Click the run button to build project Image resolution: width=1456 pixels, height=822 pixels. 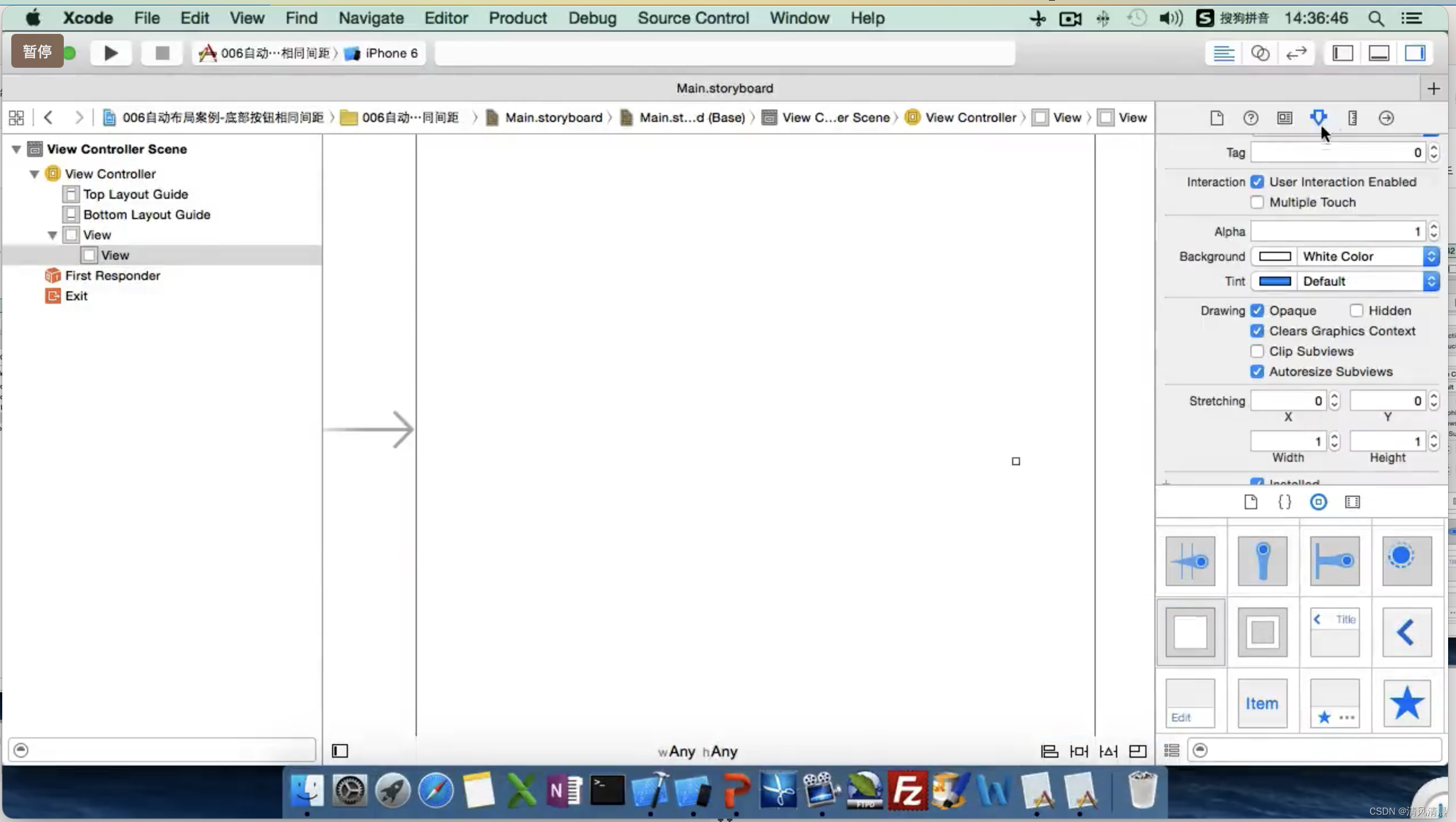pos(110,53)
